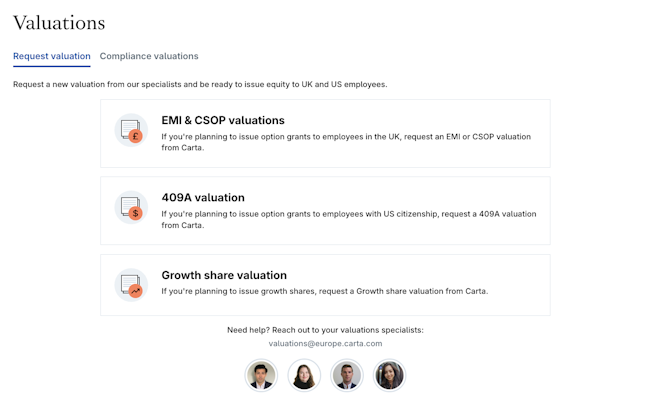The height and width of the screenshot is (418, 650).
Task: Click the 'Need help?' specialists text
Action: [325, 329]
